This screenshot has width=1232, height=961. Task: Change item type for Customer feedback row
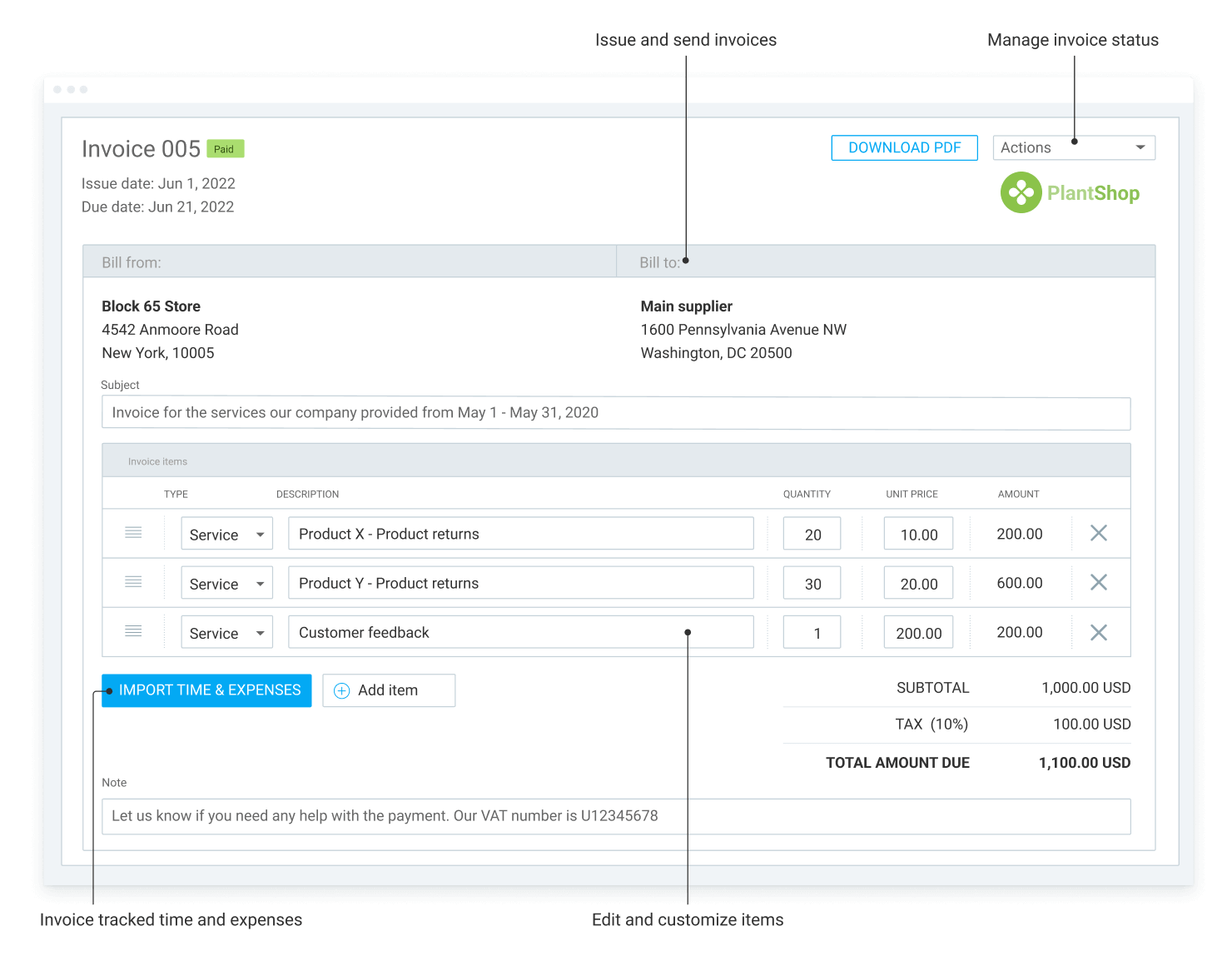[226, 631]
